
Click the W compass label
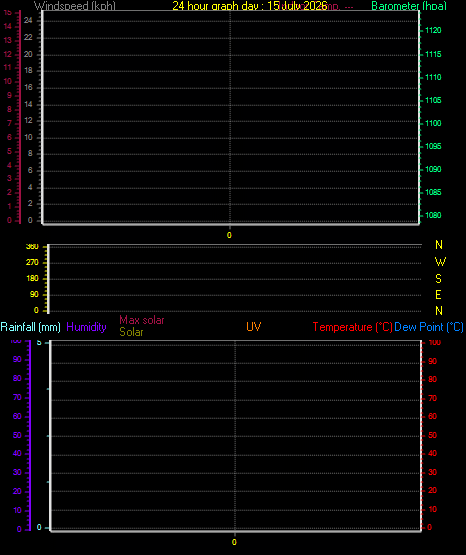440,262
